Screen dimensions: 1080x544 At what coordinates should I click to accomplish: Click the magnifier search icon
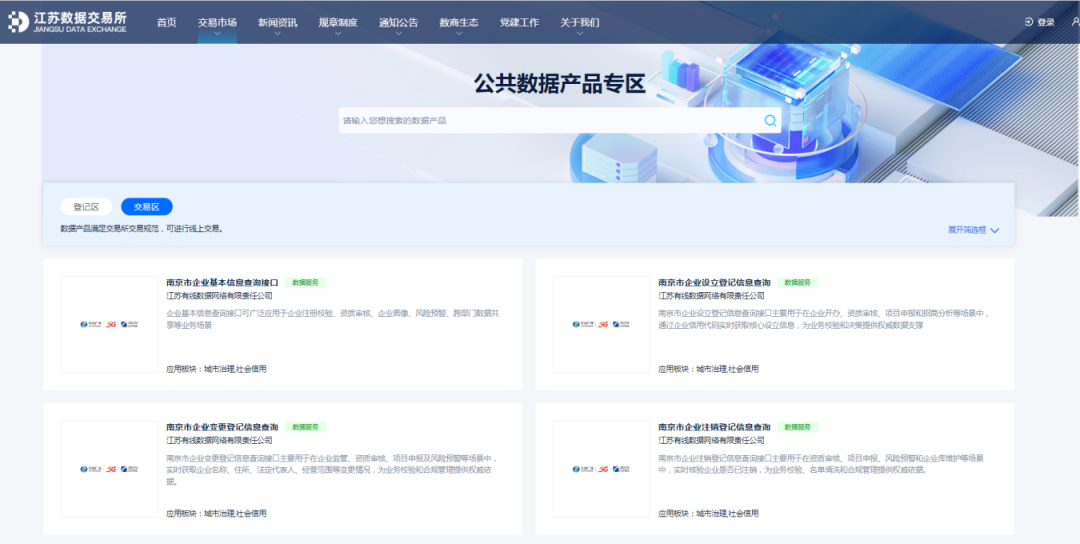click(x=770, y=120)
